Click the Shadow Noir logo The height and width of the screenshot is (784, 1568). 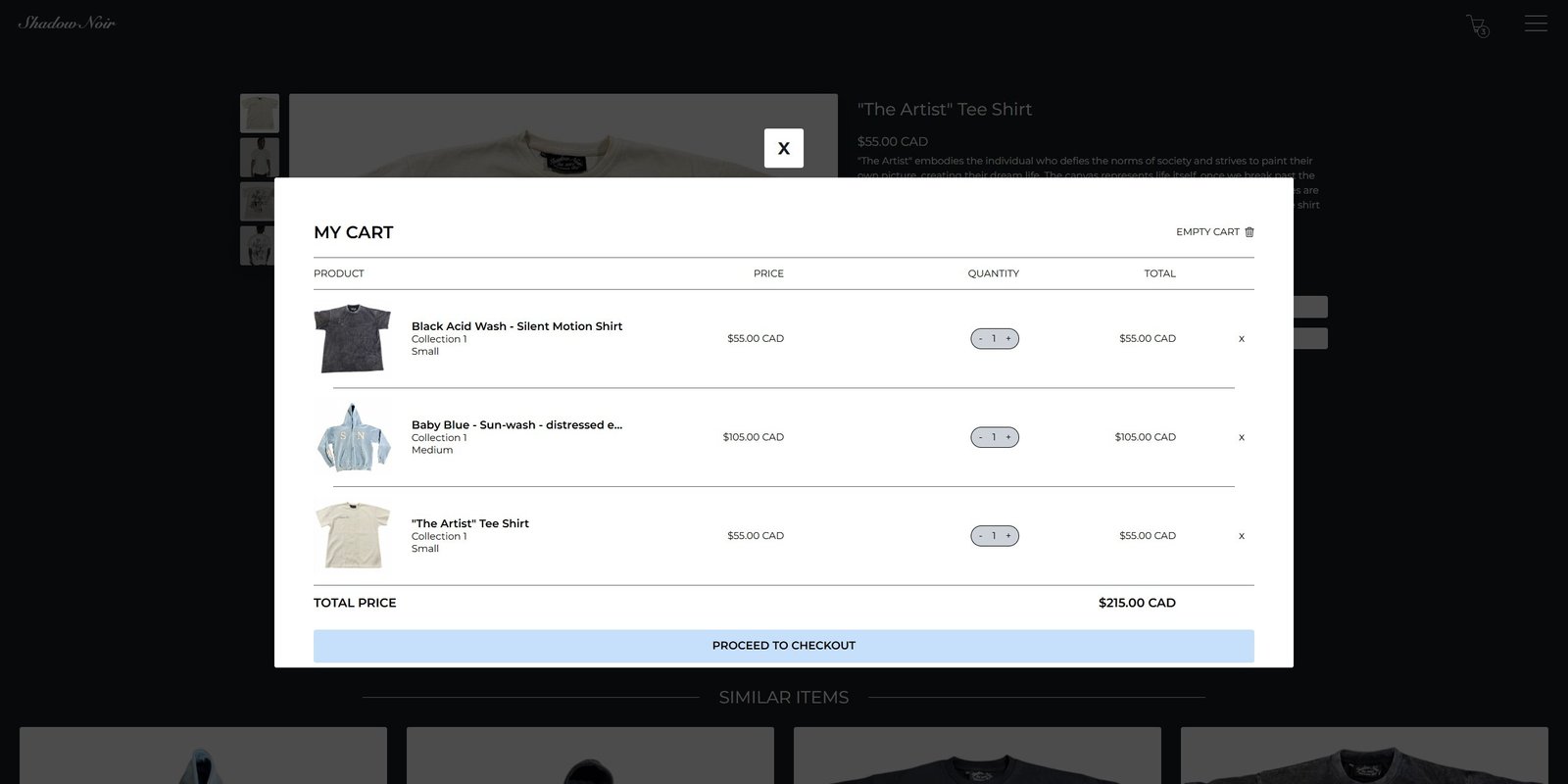(x=67, y=23)
